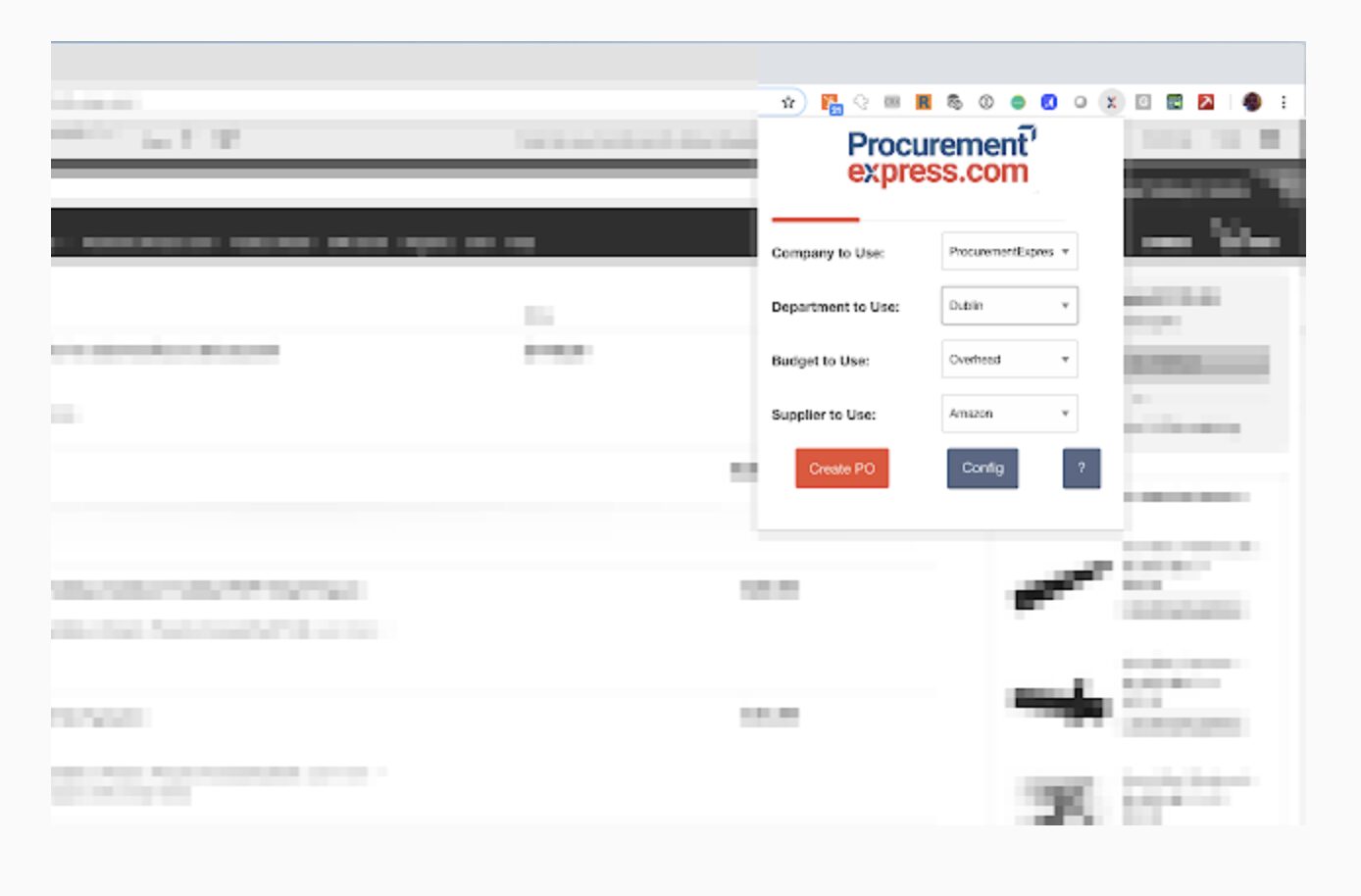
Task: Click the 'Supplier to Use:' label
Action: click(x=824, y=415)
